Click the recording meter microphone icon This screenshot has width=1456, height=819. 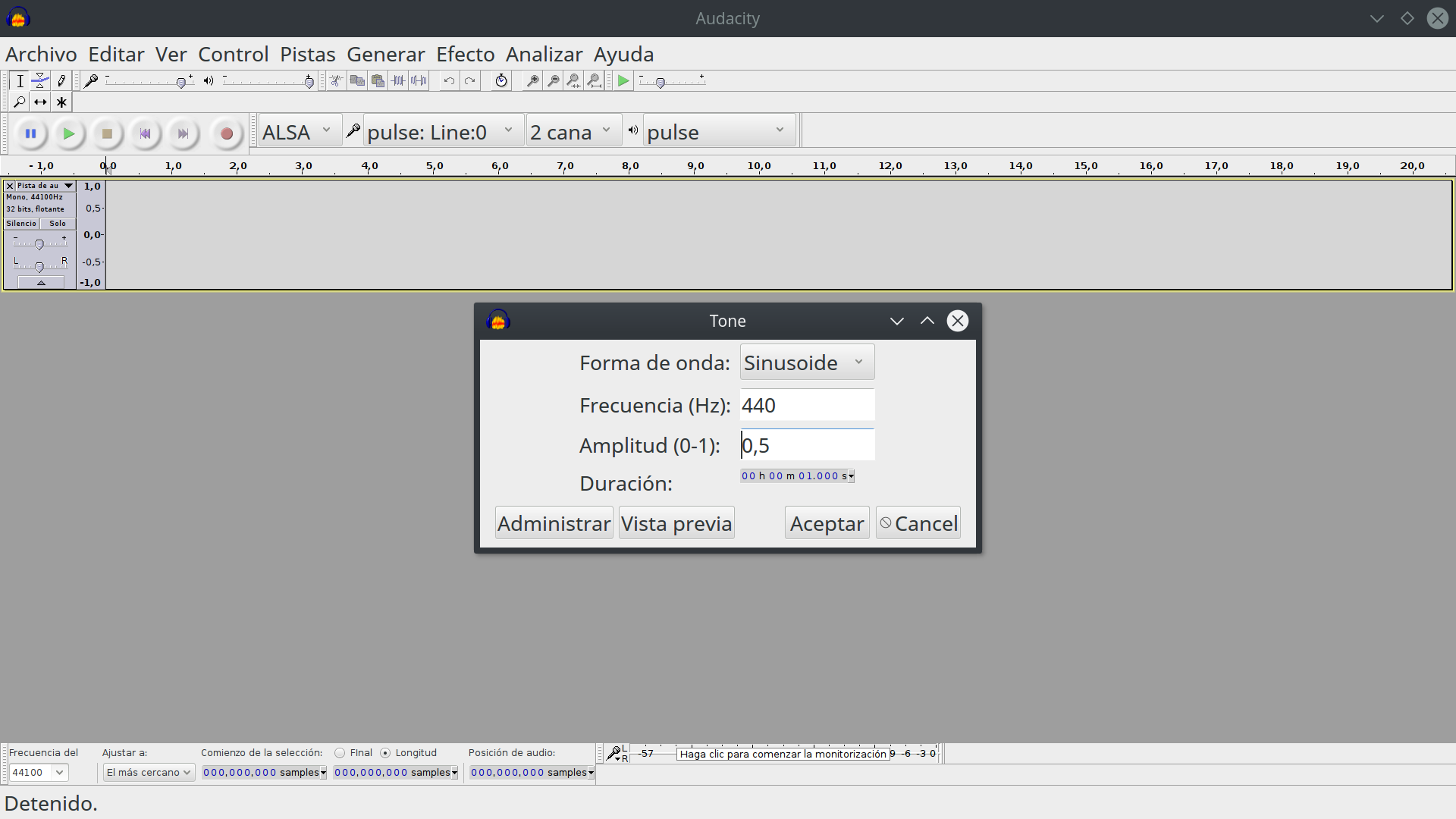[613, 754]
